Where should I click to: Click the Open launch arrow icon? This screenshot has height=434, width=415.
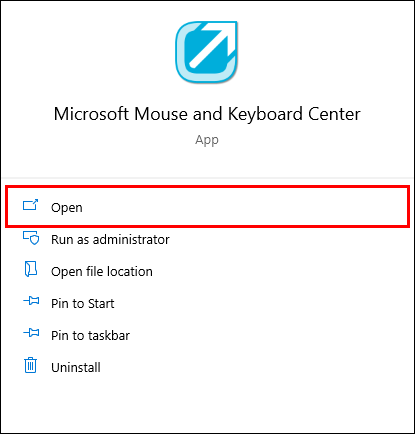30,205
